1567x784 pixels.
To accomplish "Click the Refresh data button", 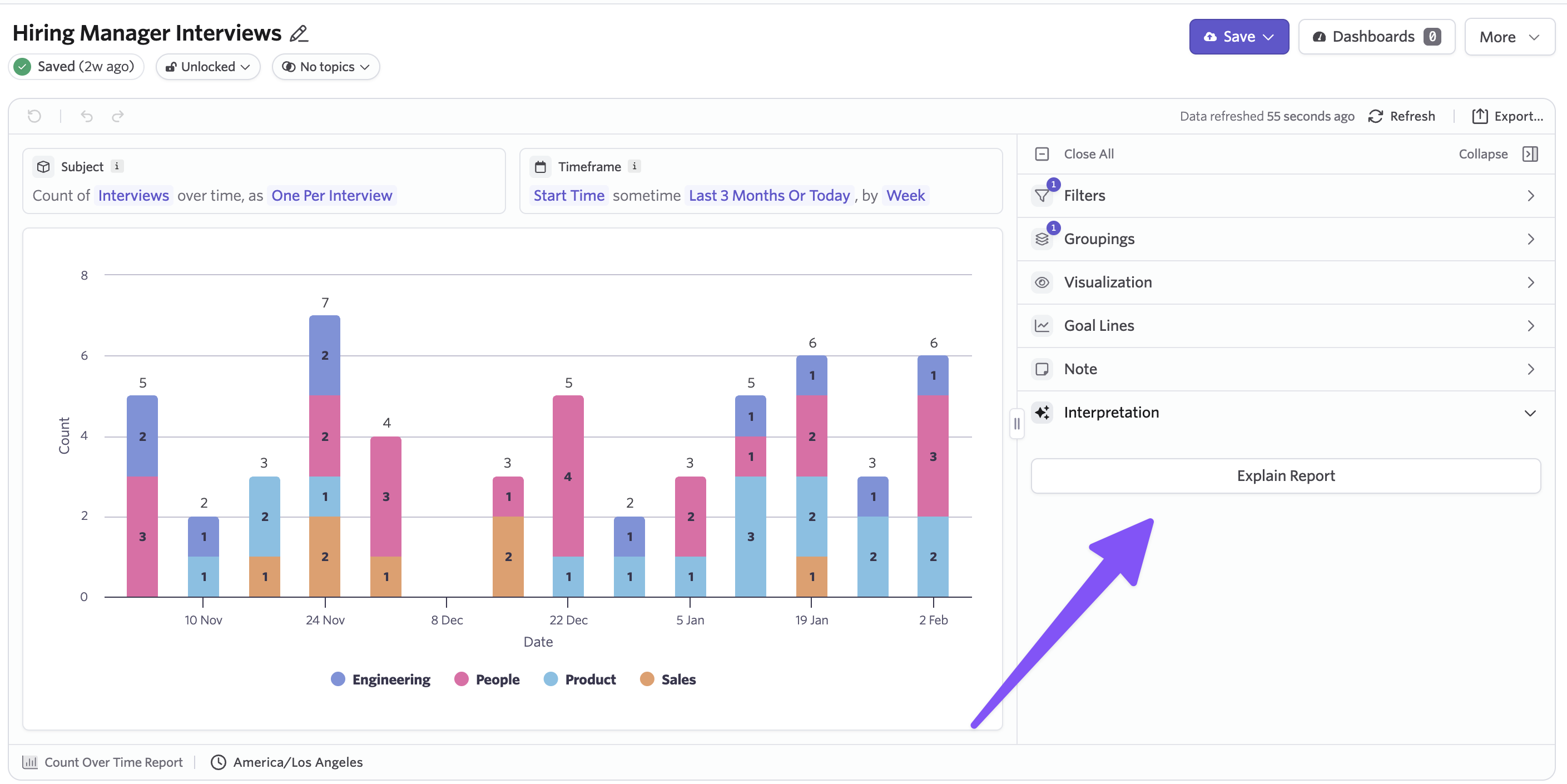I will pos(1401,116).
